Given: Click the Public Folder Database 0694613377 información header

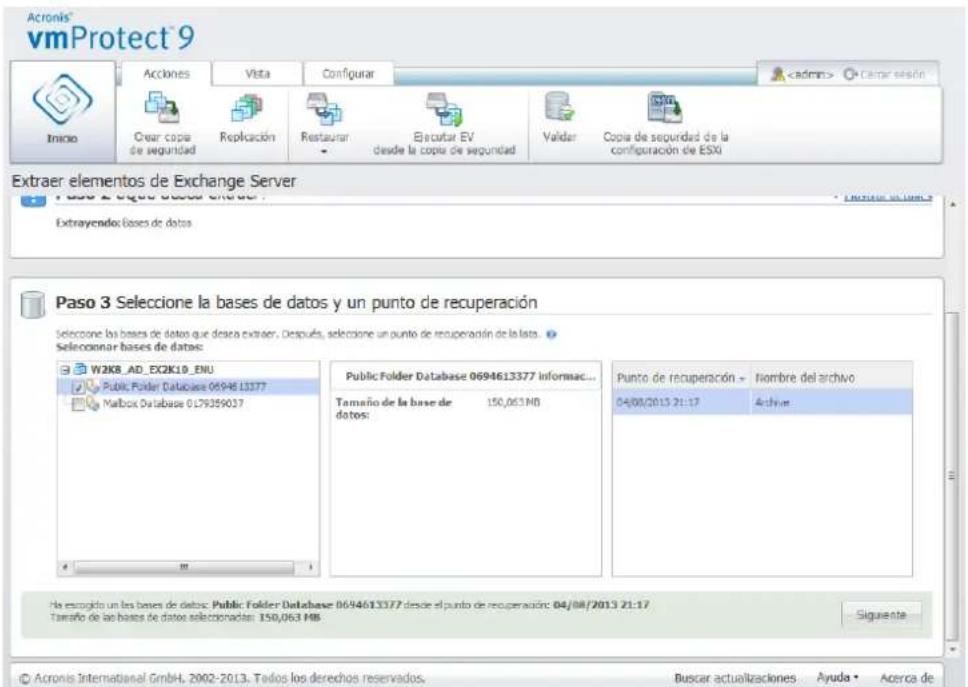Looking at the screenshot, I should click(x=470, y=376).
